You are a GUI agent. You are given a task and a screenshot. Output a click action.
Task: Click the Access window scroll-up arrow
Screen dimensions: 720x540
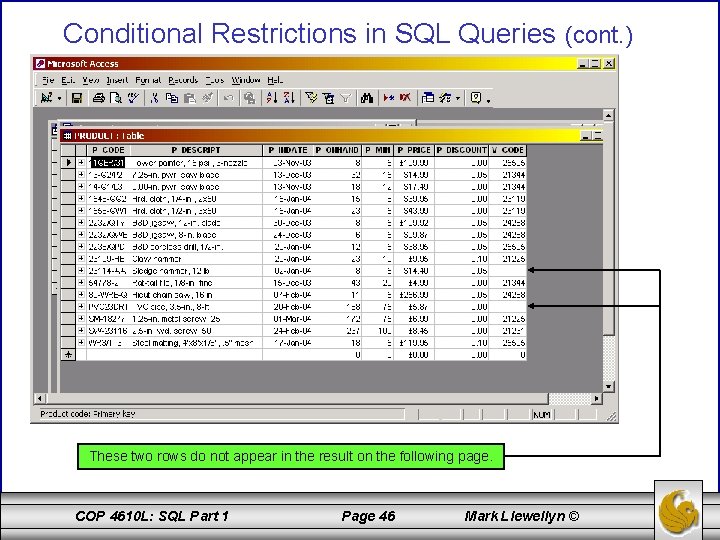point(608,115)
